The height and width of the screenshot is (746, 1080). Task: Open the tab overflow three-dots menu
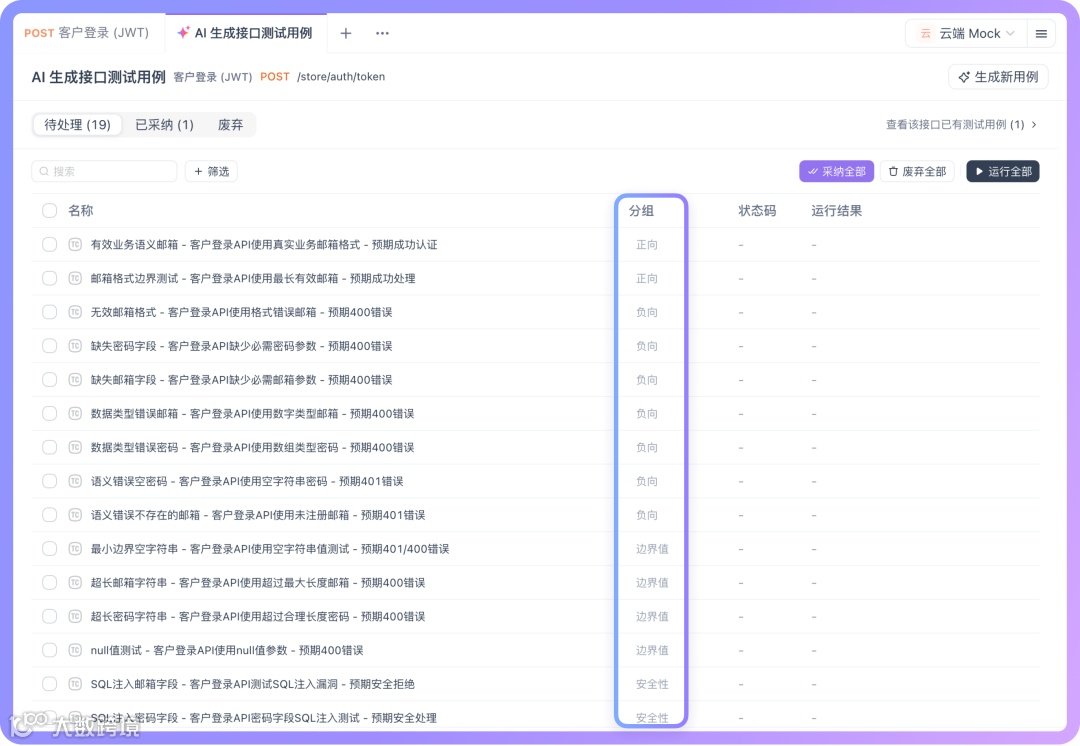(x=382, y=33)
